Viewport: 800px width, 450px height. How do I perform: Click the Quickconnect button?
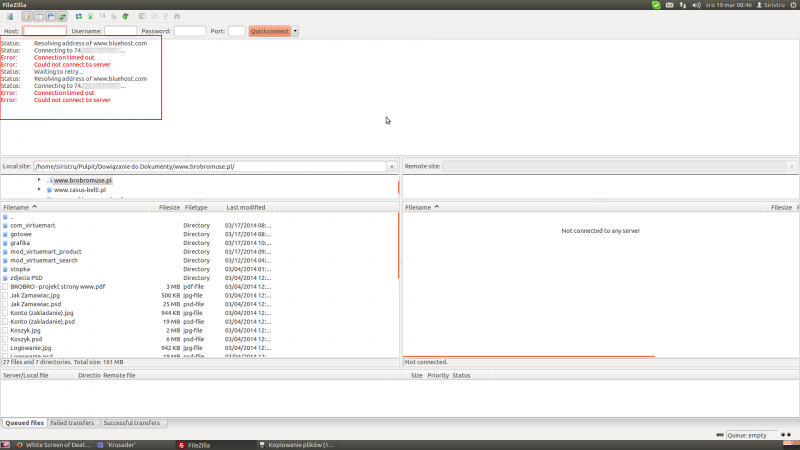pos(270,31)
